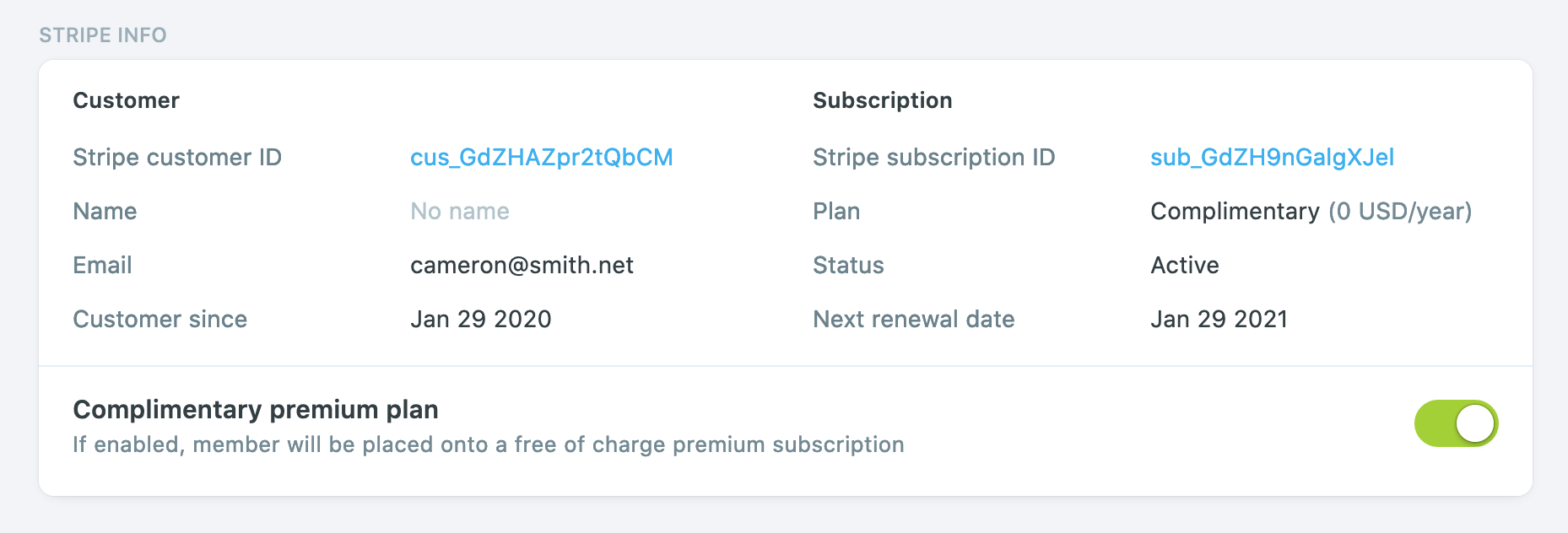Open the Stripe customer ID link
This screenshot has width=1568, height=533.
541,158
